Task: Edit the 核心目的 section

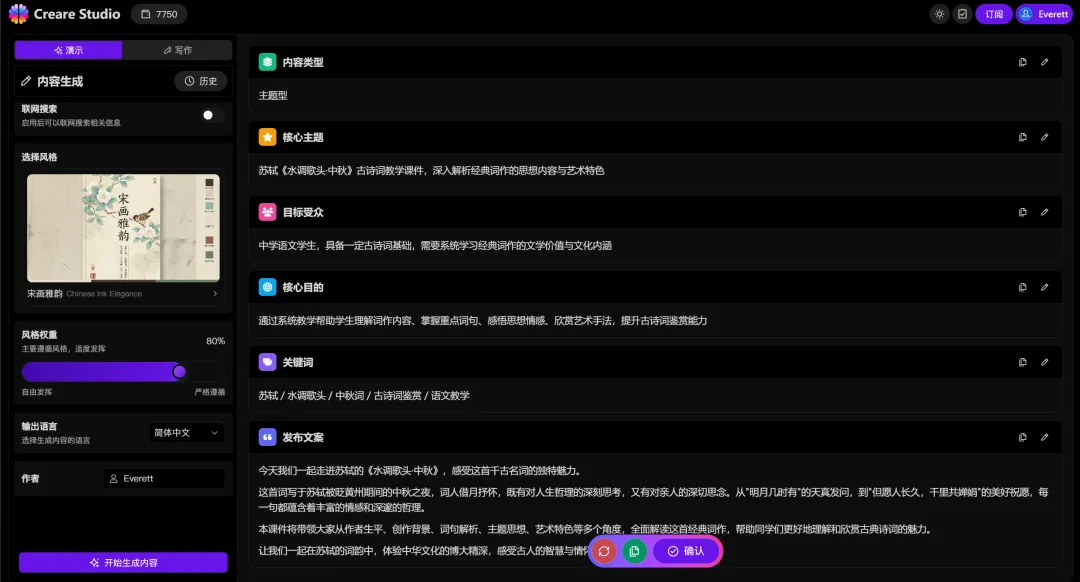Action: 1045,287
